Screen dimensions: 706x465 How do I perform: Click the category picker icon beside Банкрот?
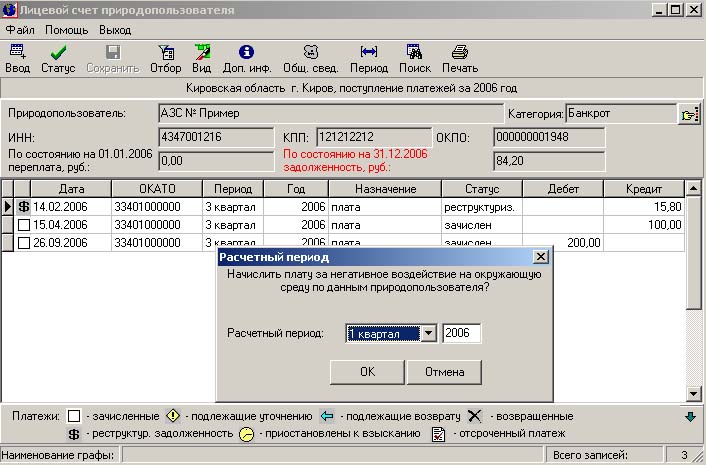coord(688,115)
